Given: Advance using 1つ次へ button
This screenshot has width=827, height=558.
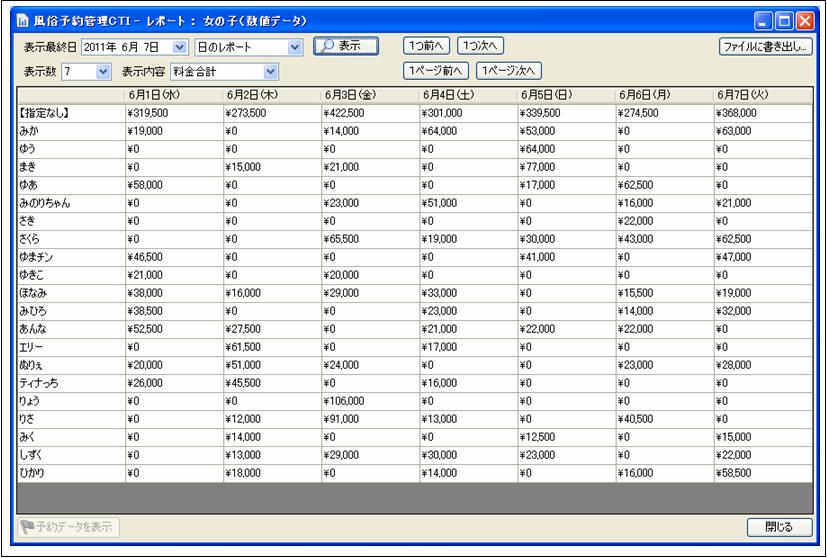Looking at the screenshot, I should pyautogui.click(x=481, y=46).
